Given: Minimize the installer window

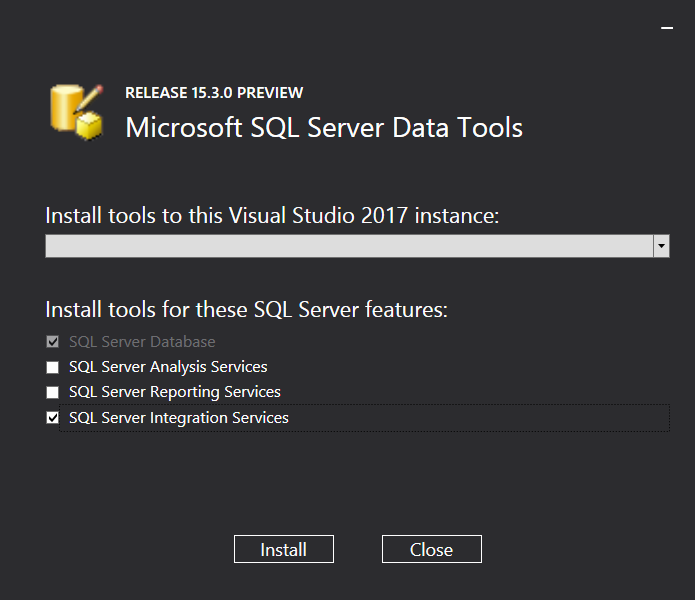Looking at the screenshot, I should point(667,29).
